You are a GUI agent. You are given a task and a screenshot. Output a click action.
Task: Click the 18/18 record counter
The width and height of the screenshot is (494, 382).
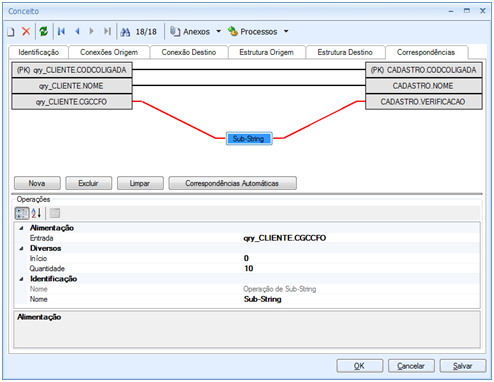(x=146, y=32)
